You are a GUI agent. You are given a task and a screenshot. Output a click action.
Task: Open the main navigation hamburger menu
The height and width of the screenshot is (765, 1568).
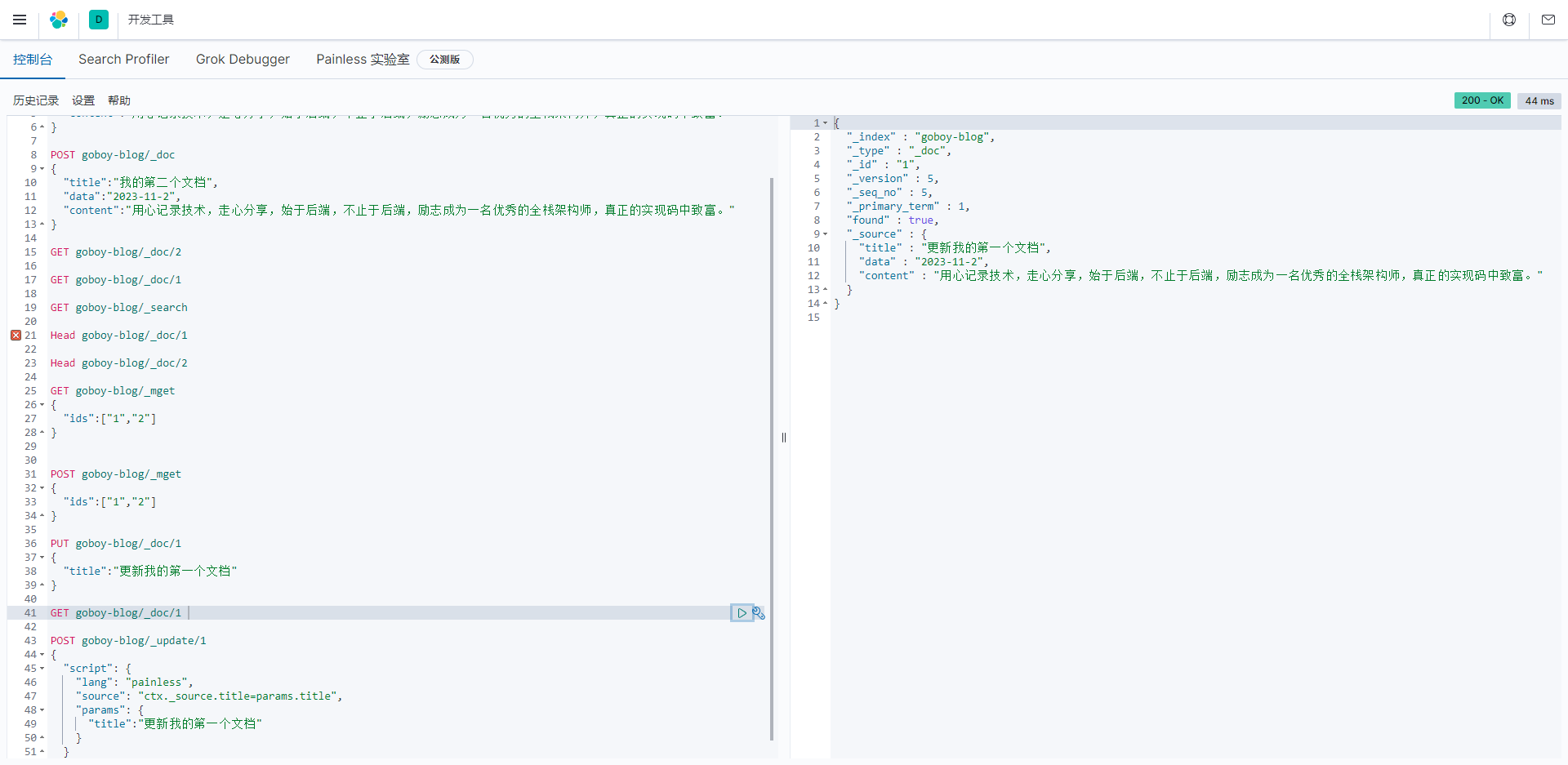point(20,20)
